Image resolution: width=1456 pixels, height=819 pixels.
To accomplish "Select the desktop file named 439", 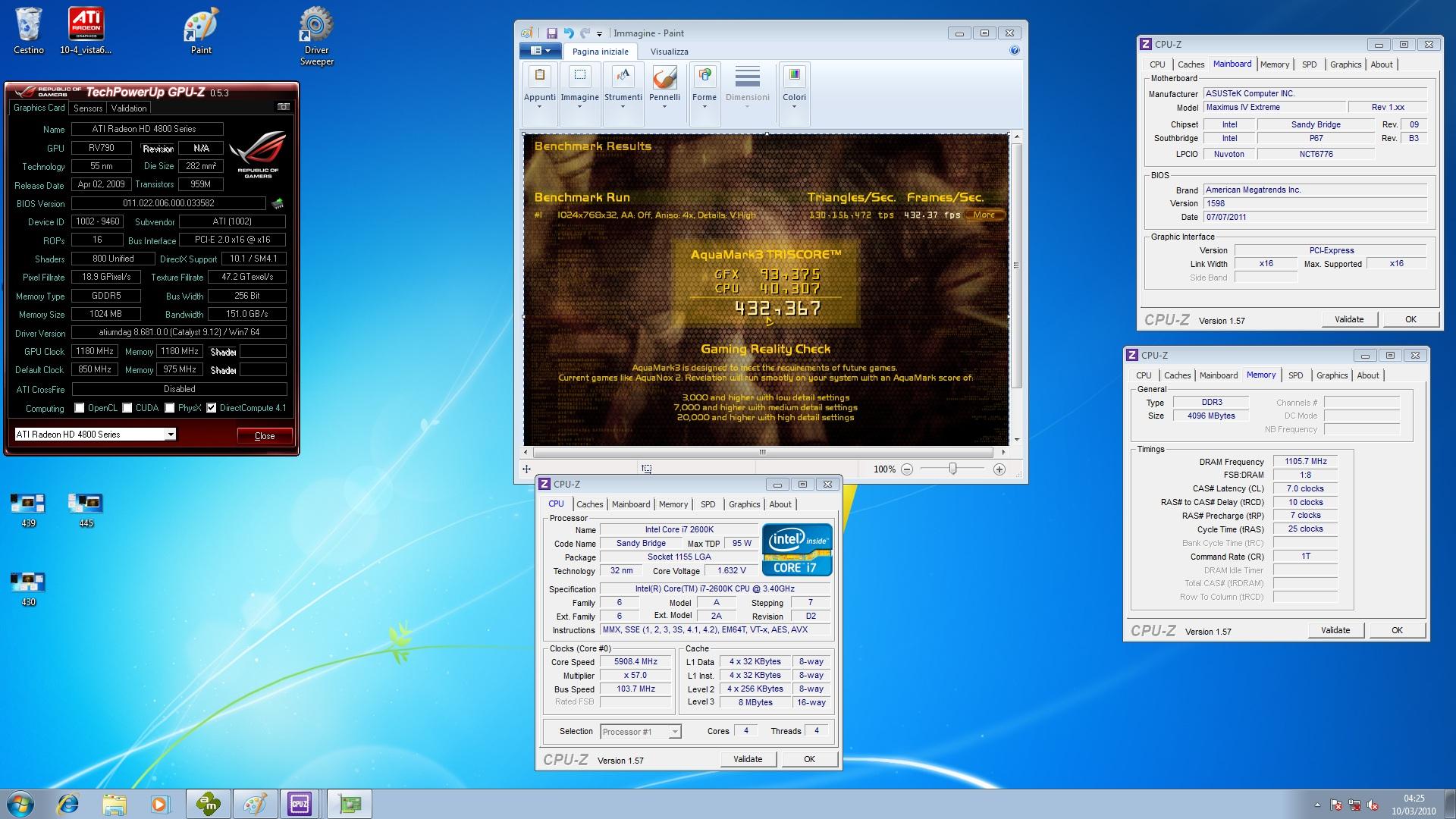I will (28, 510).
